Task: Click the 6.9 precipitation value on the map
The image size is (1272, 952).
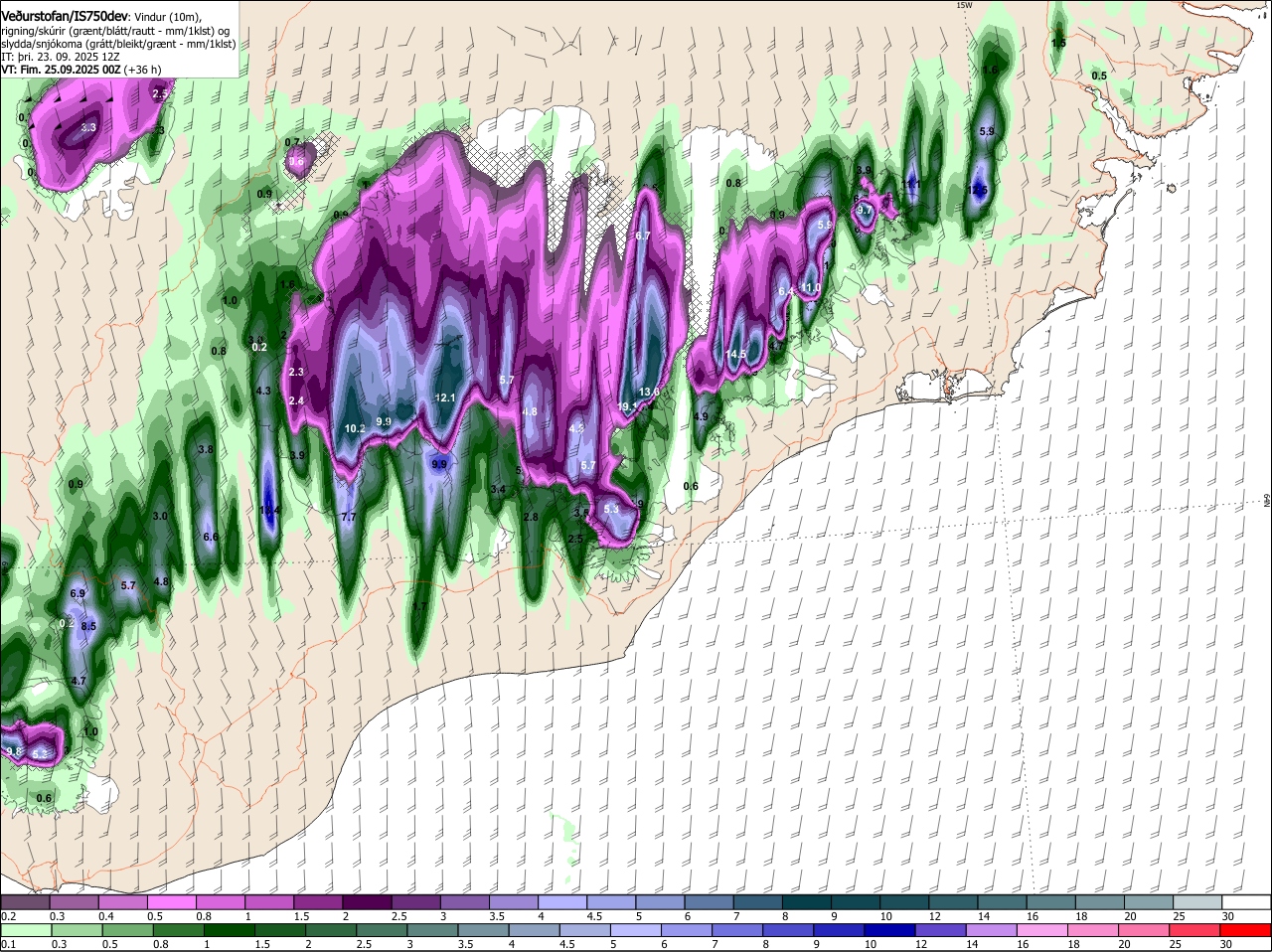Action: pos(78,593)
